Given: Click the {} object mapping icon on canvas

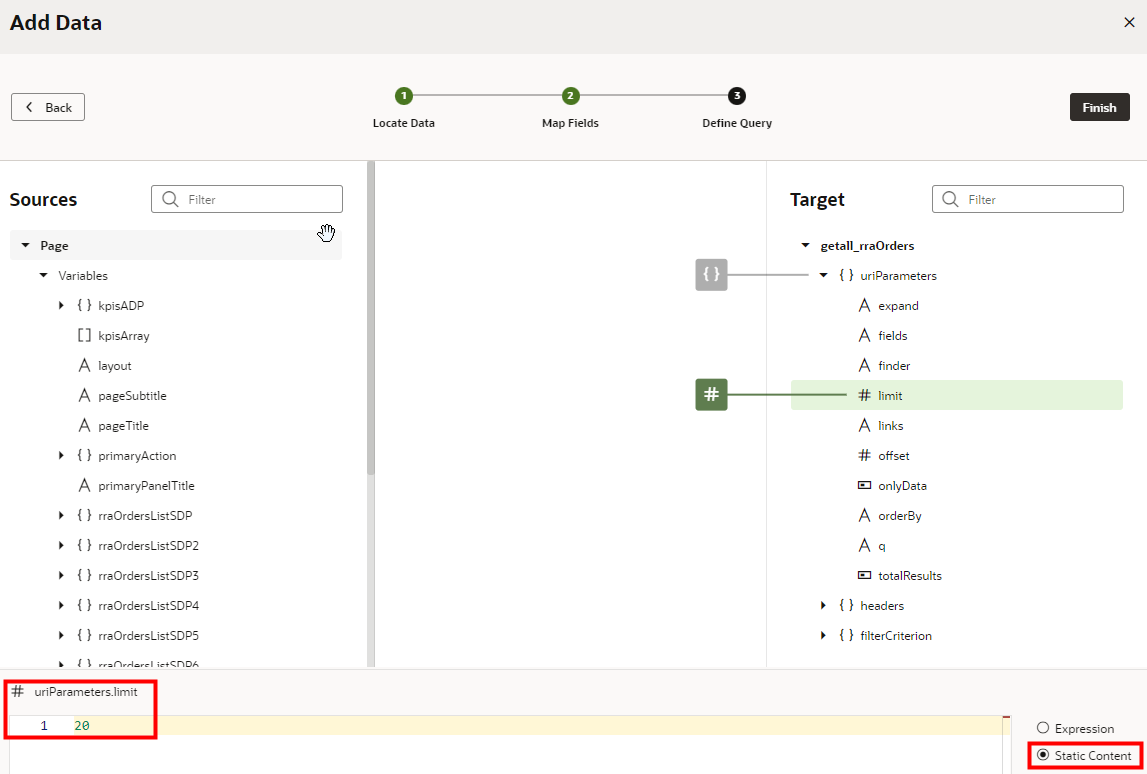Looking at the screenshot, I should [x=711, y=275].
